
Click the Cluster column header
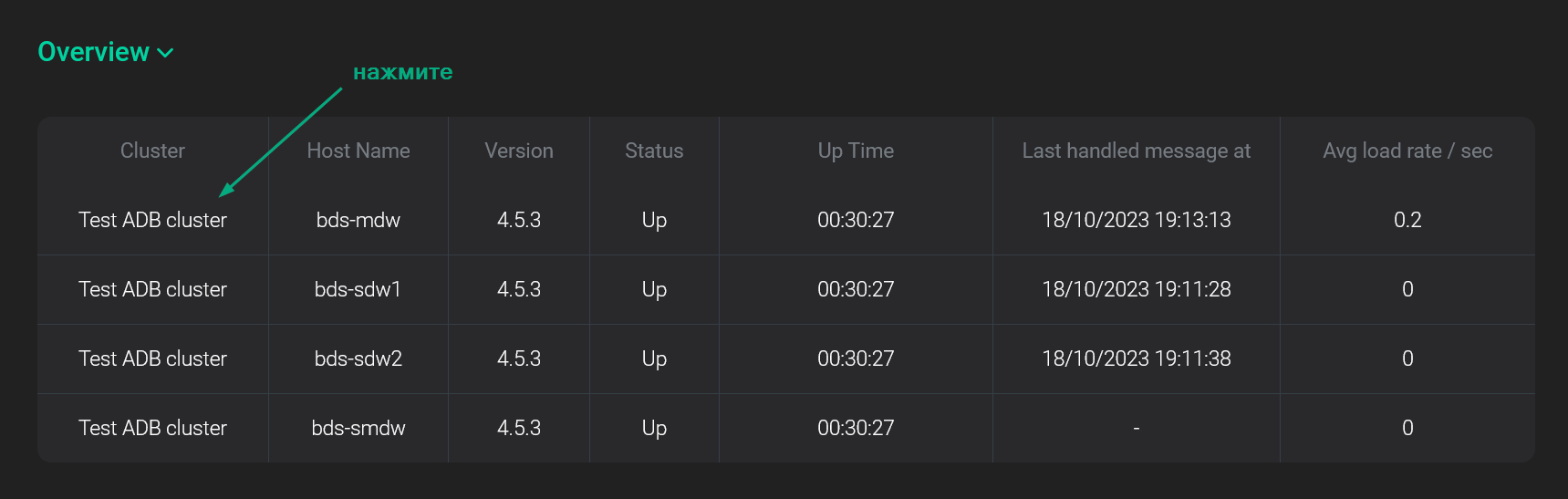pyautogui.click(x=152, y=151)
